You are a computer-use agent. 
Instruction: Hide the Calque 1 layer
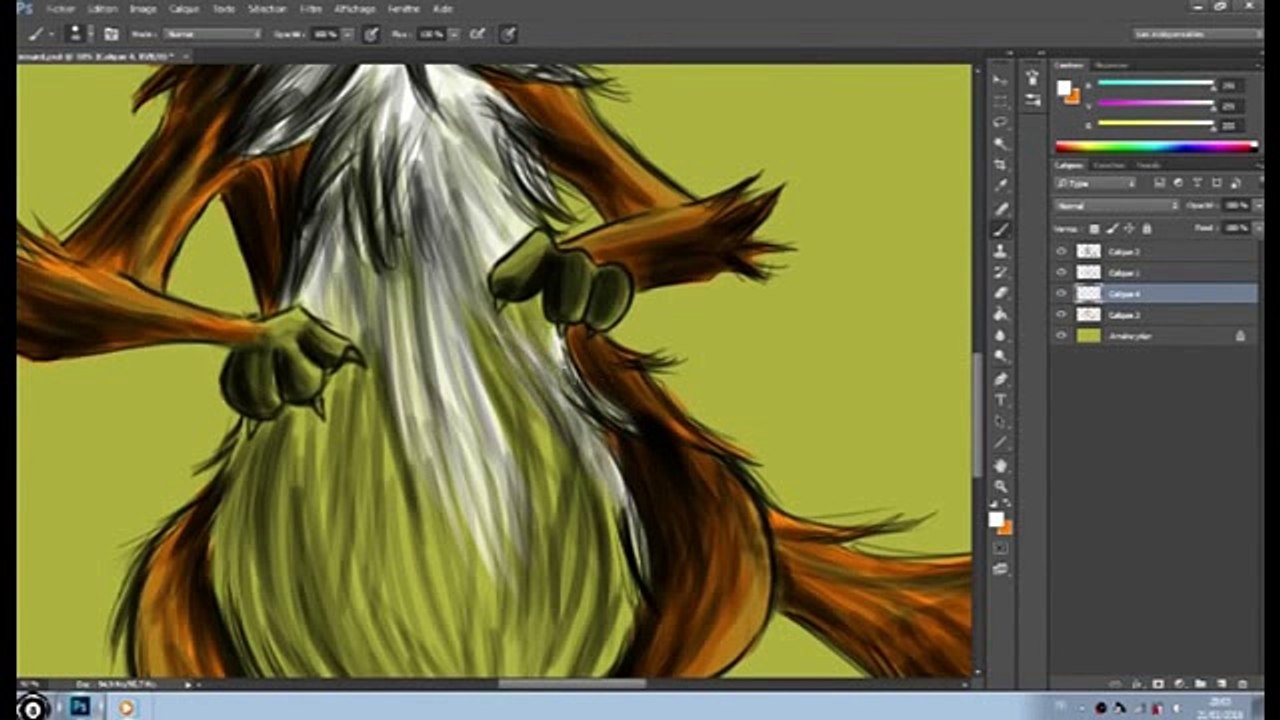coord(1061,273)
